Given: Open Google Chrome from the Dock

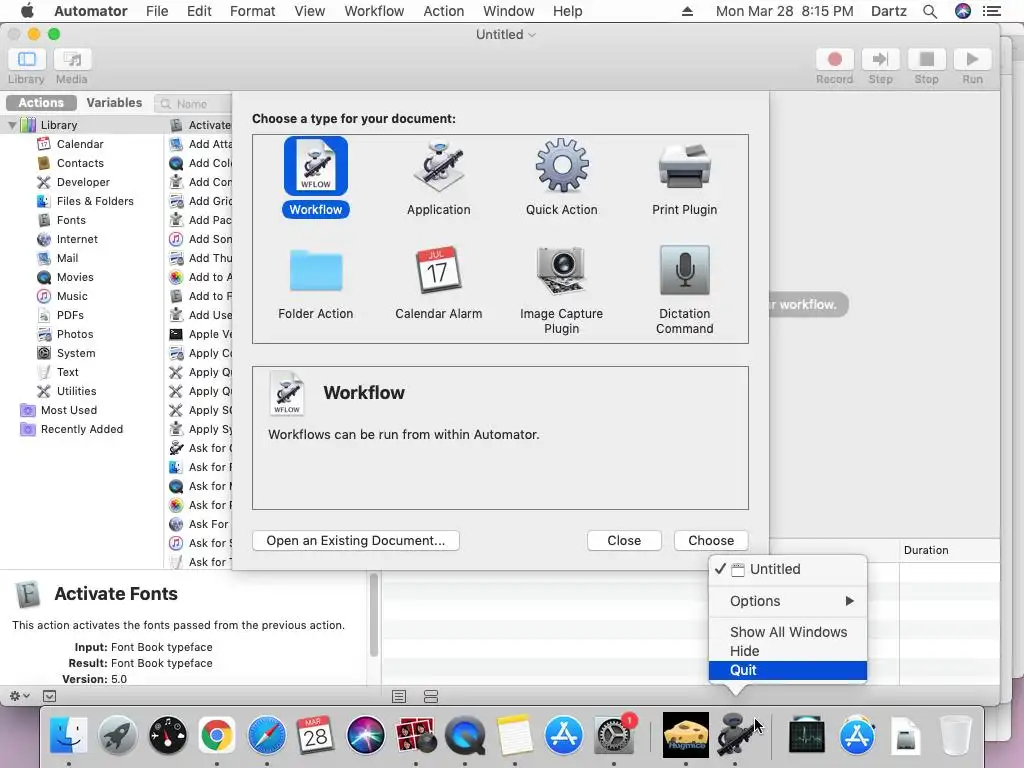Looking at the screenshot, I should tap(217, 735).
